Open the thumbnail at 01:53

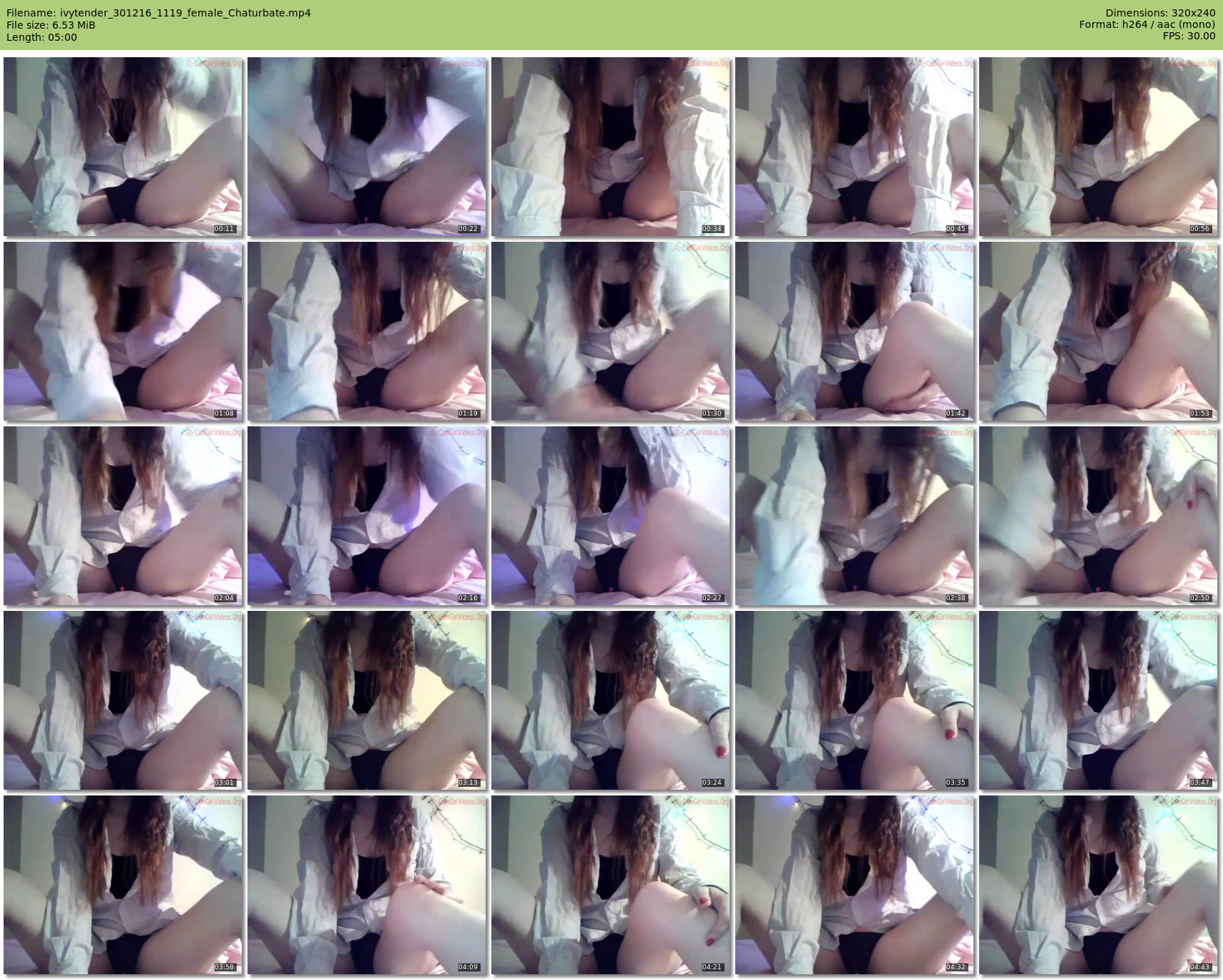[1099, 331]
